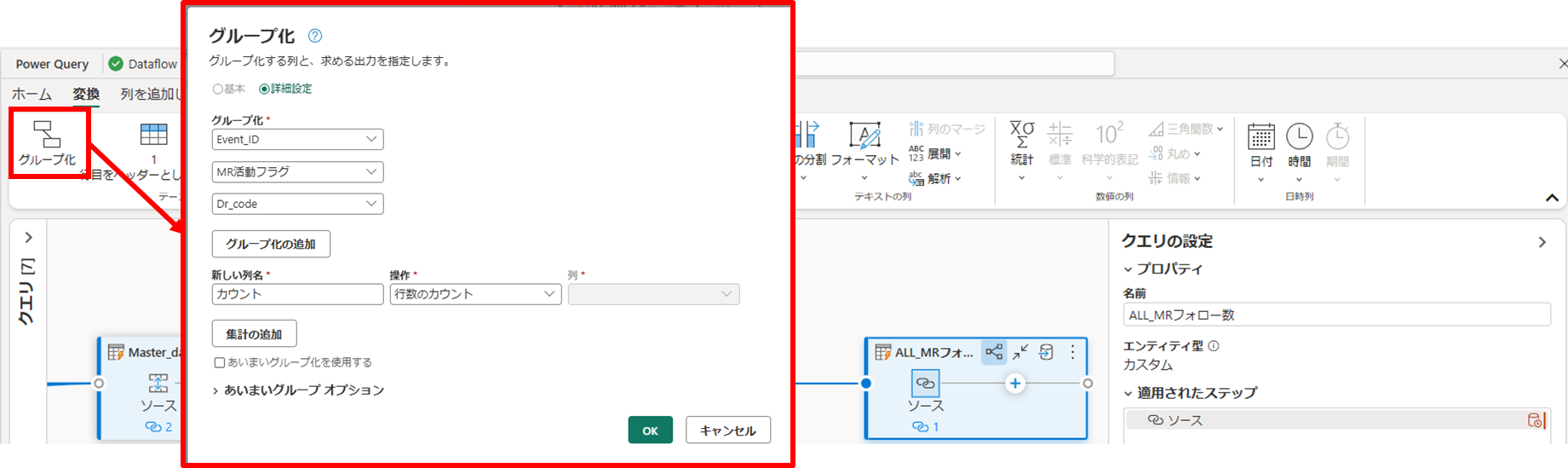1568x468 pixels.
Task: Click inside the 新しい列名 カウント field
Action: coord(297,294)
